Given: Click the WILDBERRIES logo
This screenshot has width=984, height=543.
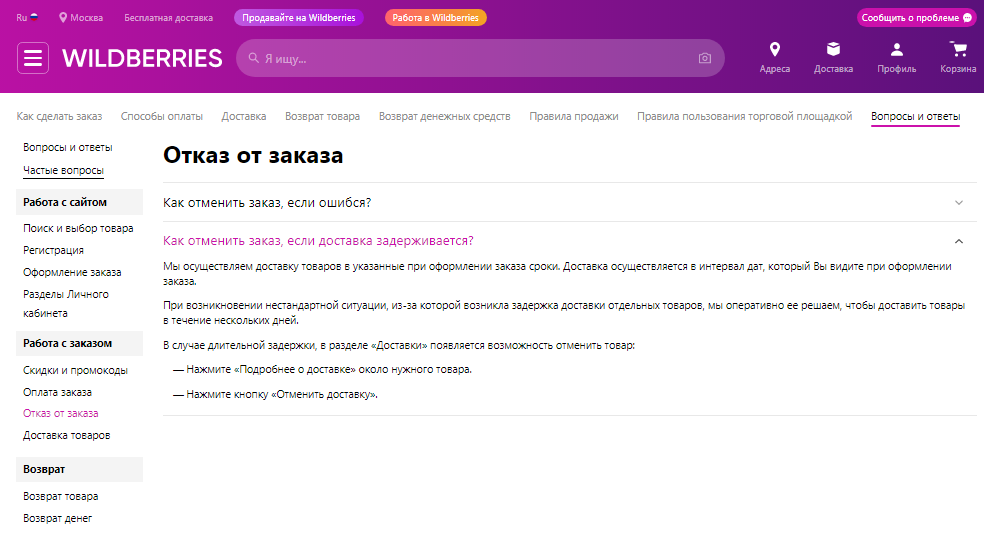Looking at the screenshot, I should click(x=142, y=58).
